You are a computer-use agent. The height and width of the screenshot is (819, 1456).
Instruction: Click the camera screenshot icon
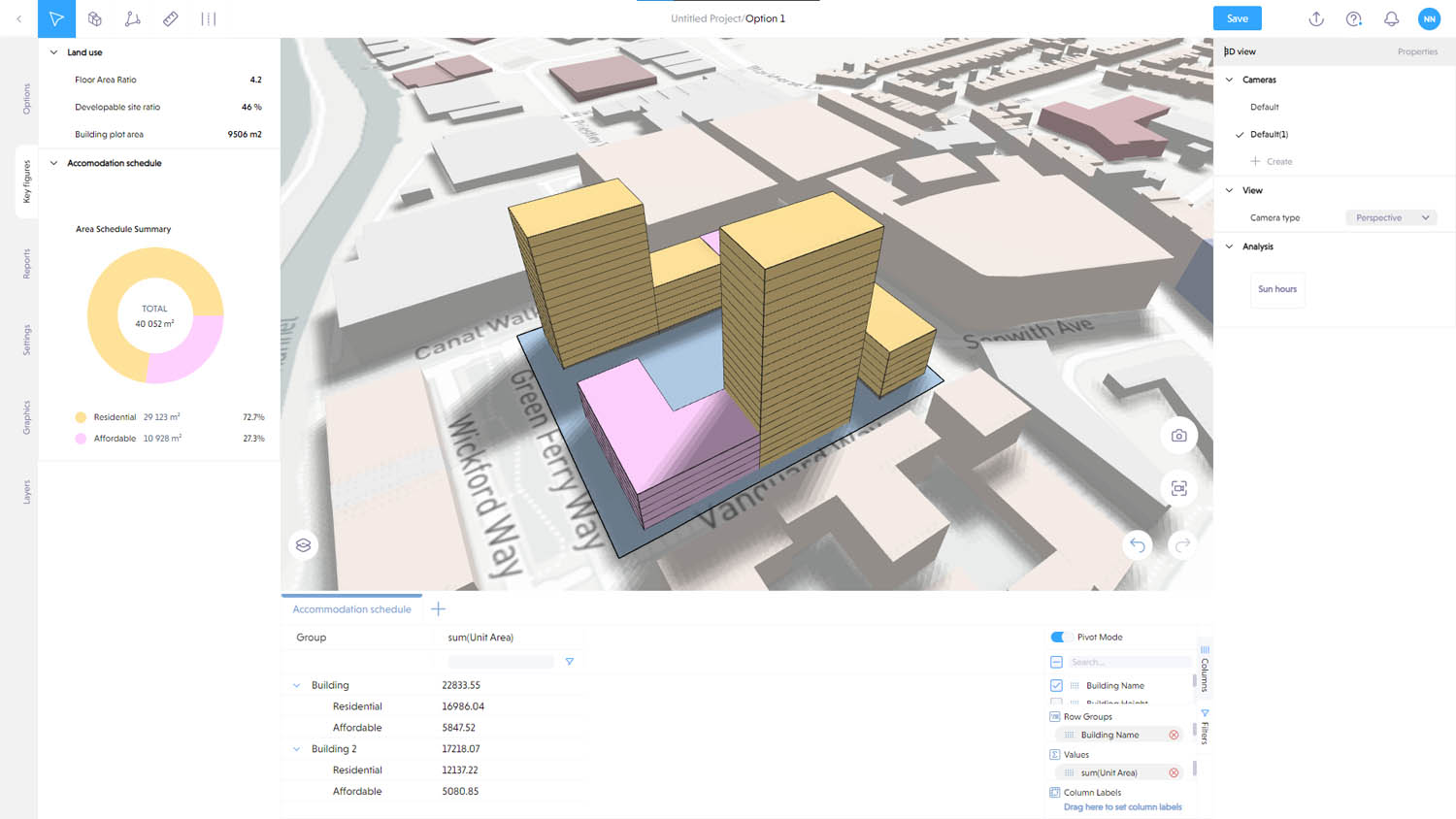(1178, 436)
